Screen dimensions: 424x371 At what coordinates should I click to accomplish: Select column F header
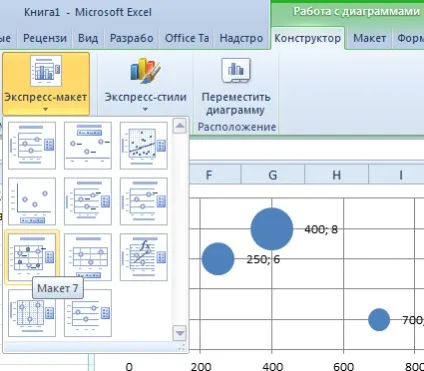click(x=209, y=175)
